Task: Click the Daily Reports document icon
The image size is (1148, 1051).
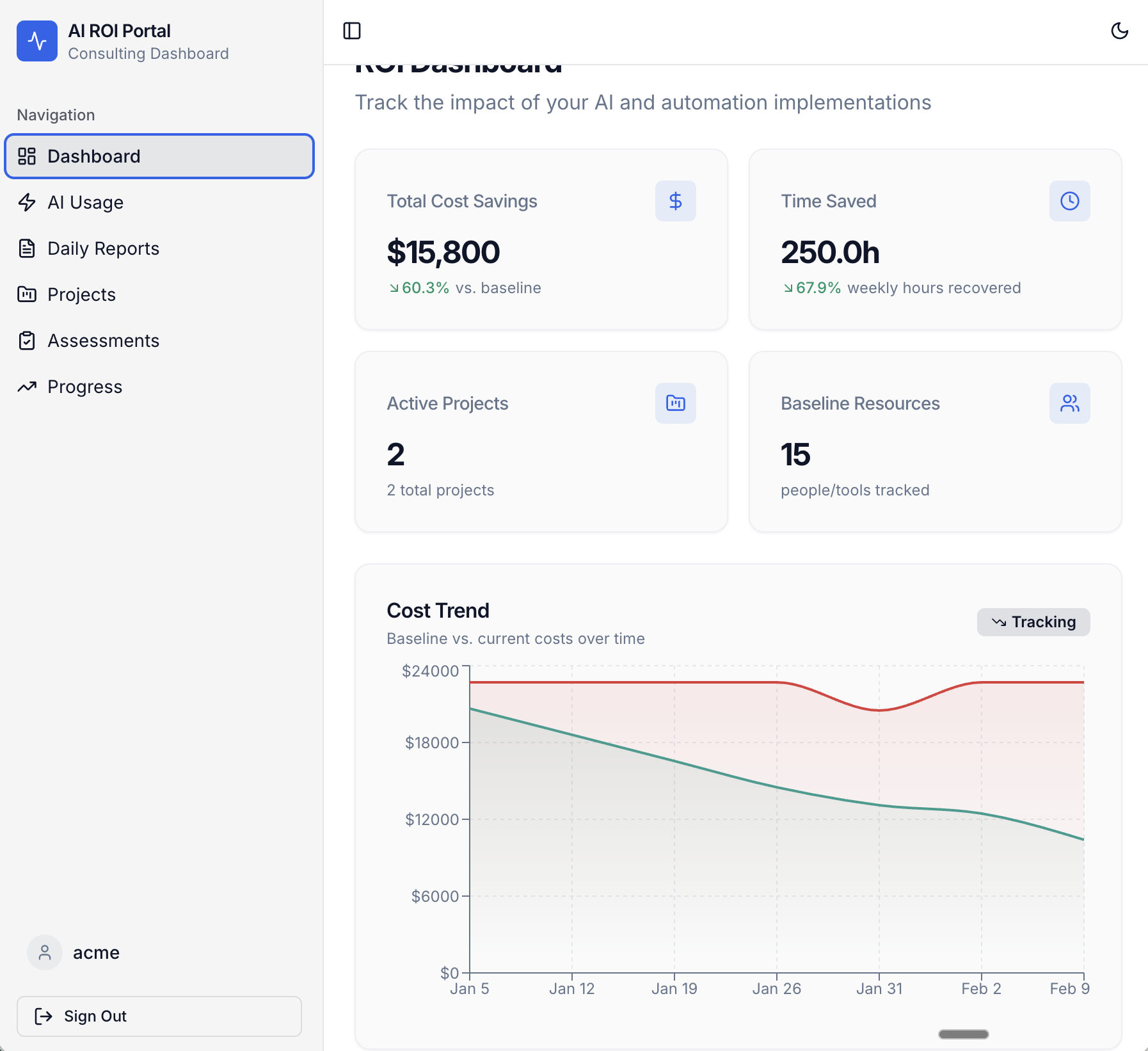Action: 27,248
